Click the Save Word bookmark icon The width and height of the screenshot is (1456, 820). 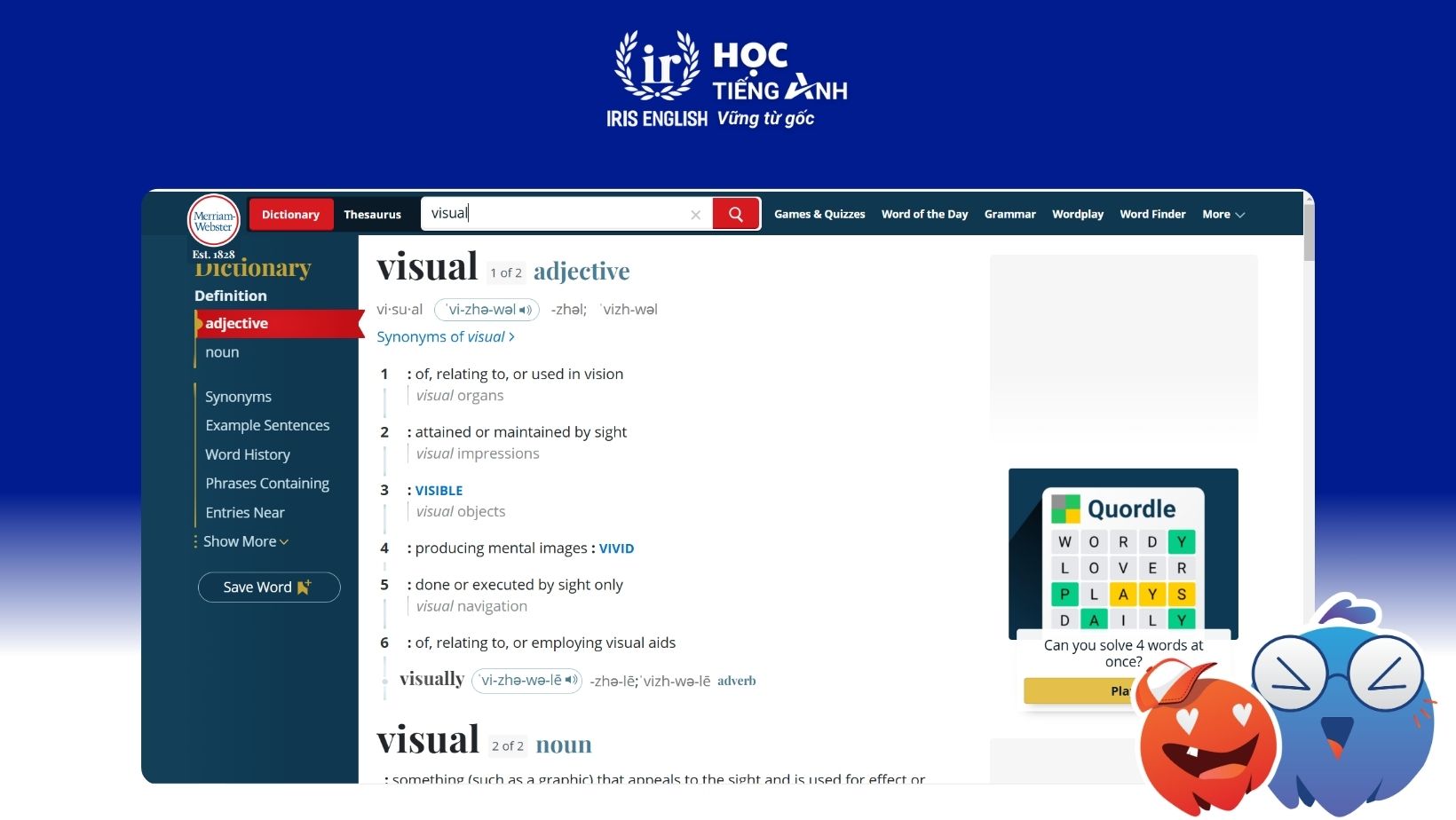pos(304,587)
